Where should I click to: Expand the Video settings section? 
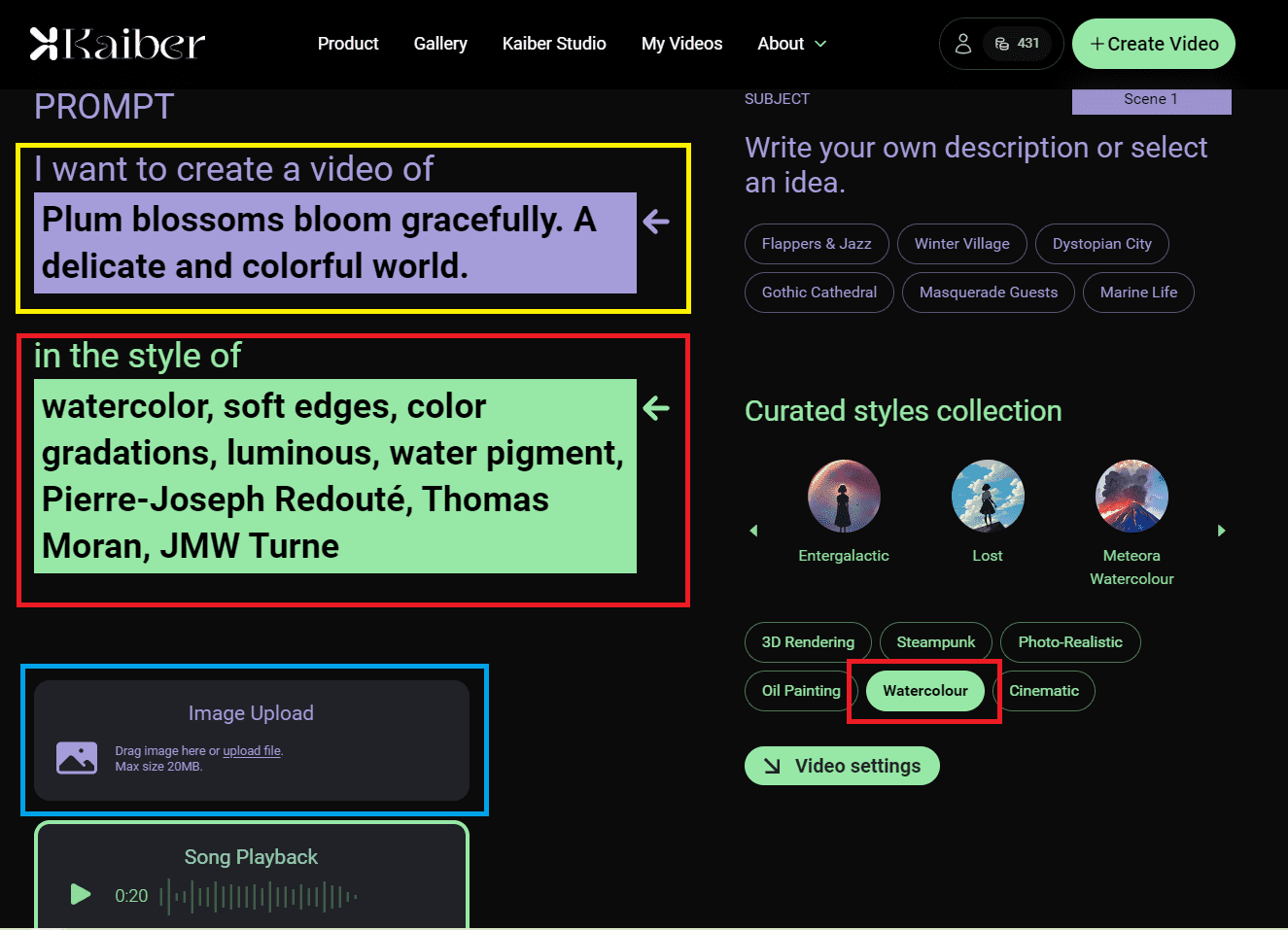point(842,766)
